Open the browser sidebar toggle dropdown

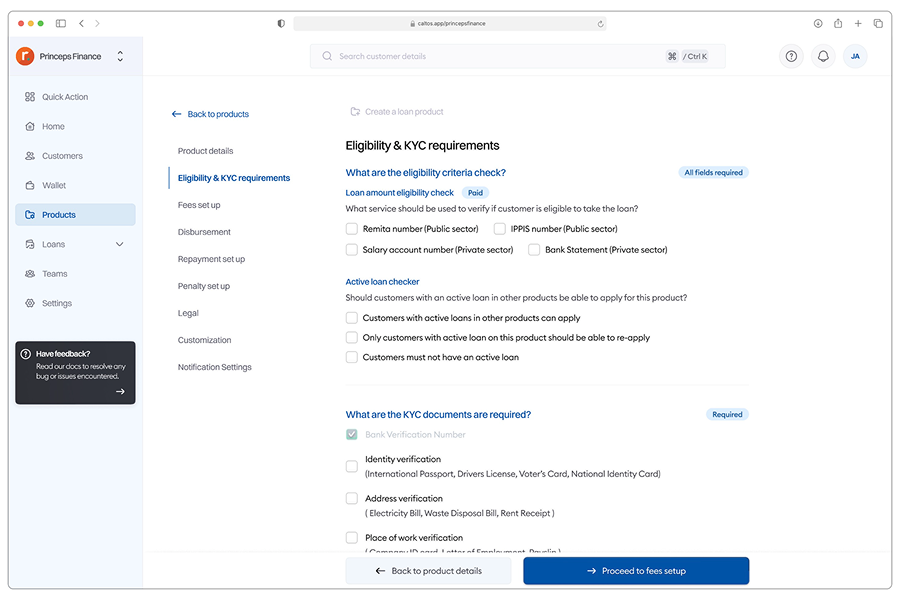click(x=61, y=23)
